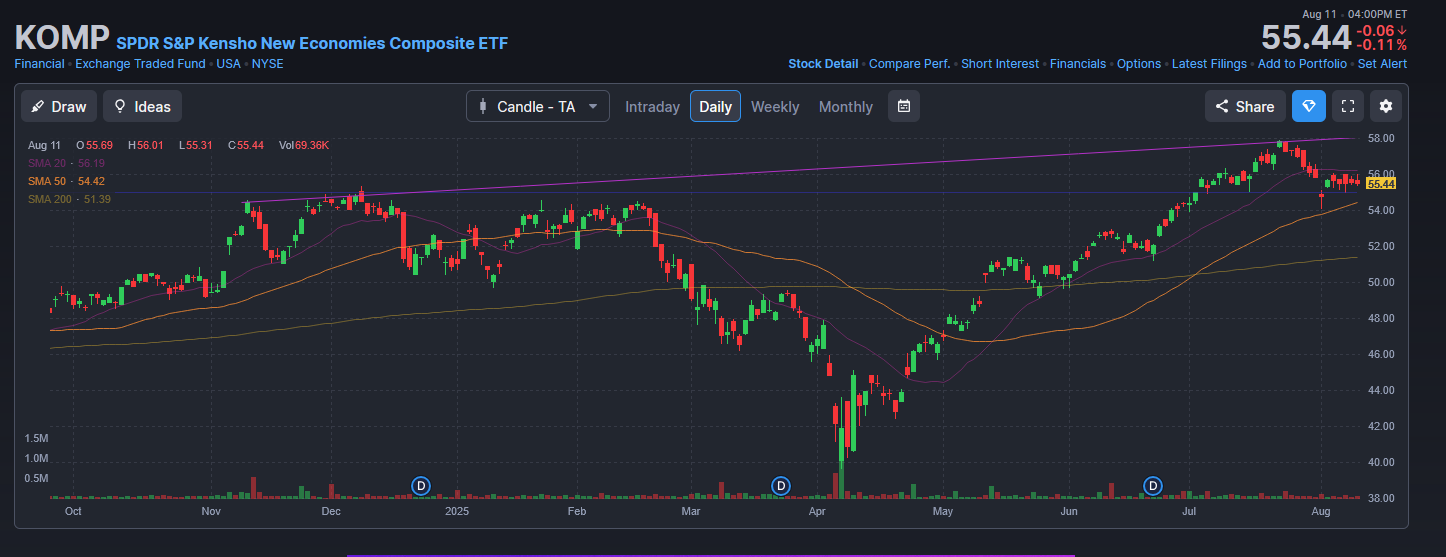The width and height of the screenshot is (1446, 557).
Task: Click the Ideas lightbulb button
Action: pos(142,106)
